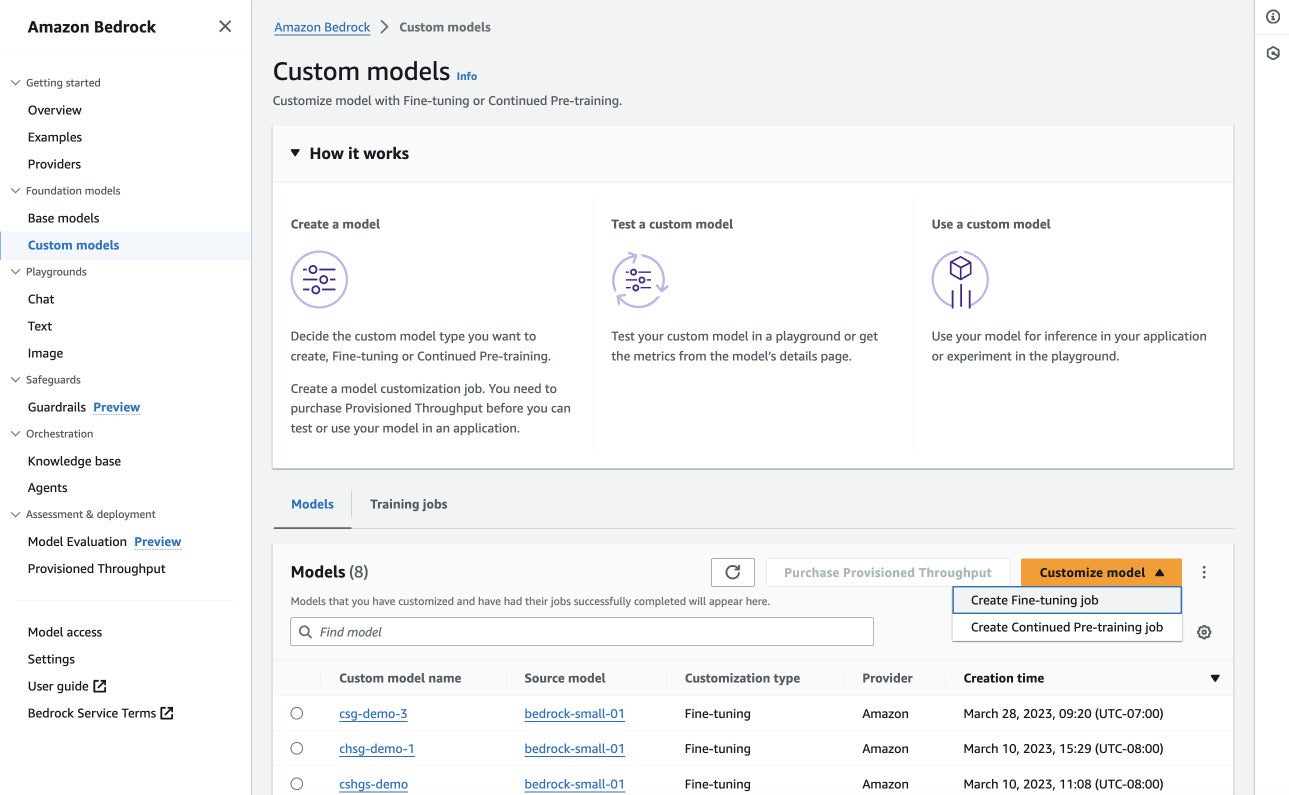This screenshot has height=795, width=1289.
Task: Open csg-demo-3 model link
Action: [x=373, y=714]
